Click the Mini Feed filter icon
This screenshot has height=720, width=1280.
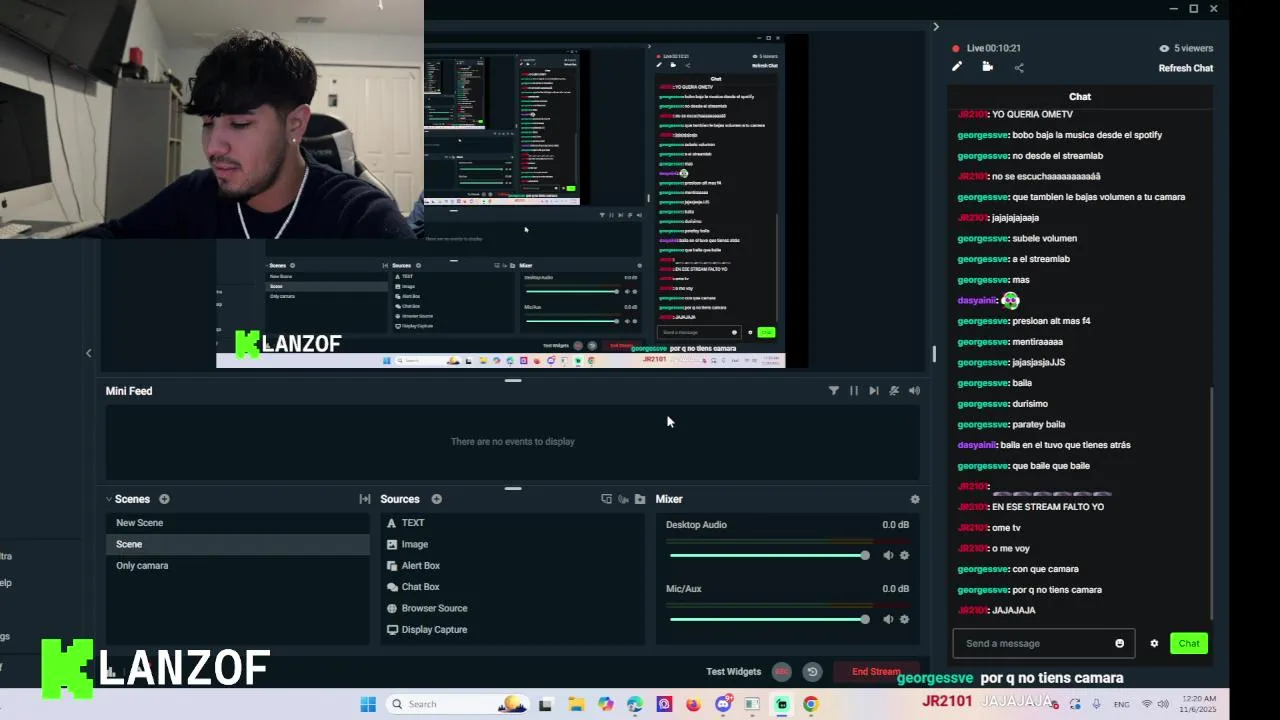pyautogui.click(x=834, y=391)
